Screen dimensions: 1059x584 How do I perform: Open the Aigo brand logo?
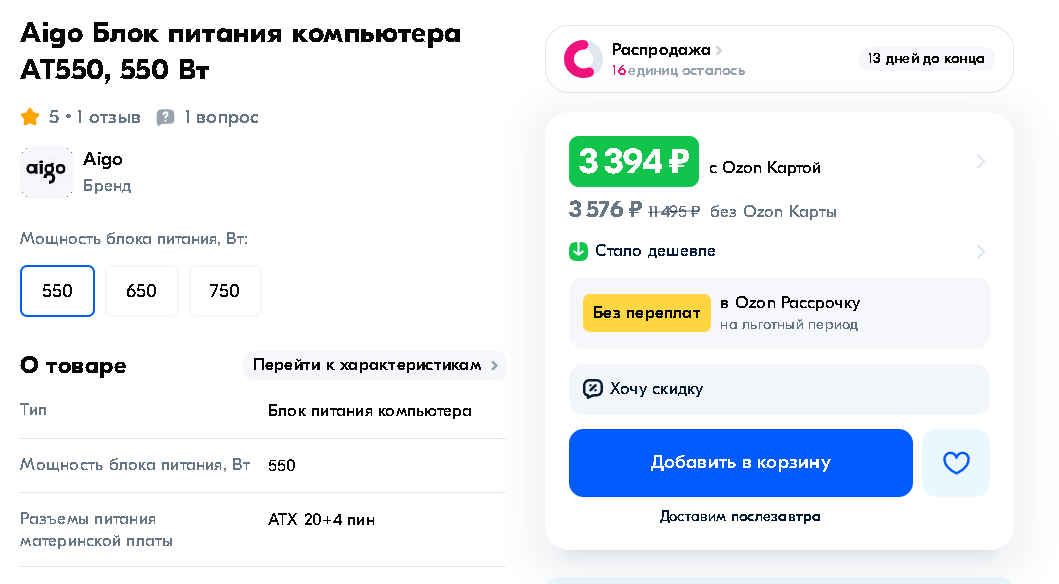pos(47,172)
